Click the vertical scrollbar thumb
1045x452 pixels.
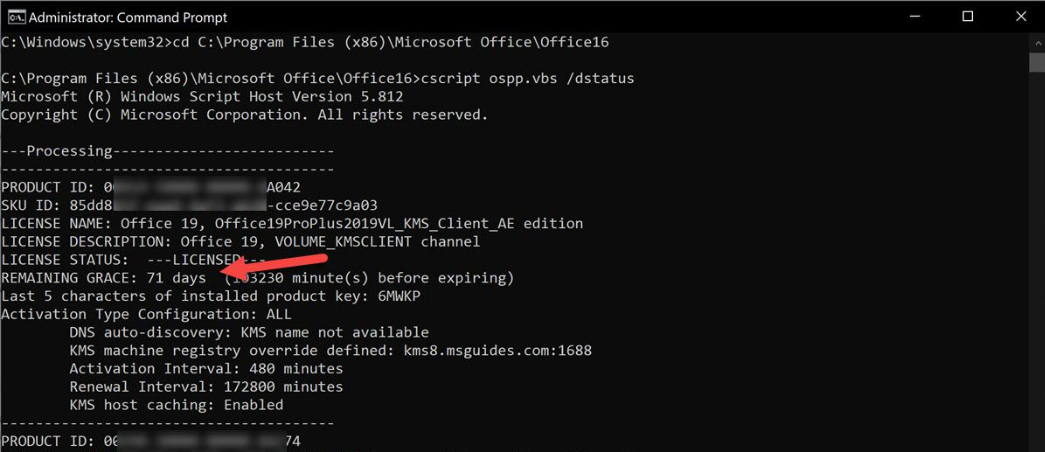1037,62
